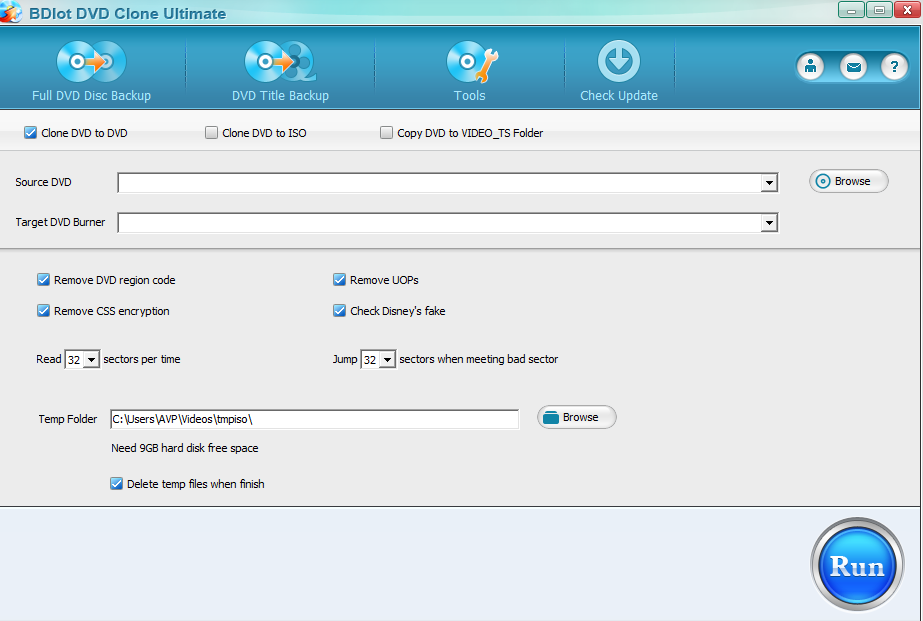Expand the Source DVD dropdown

tap(769, 183)
